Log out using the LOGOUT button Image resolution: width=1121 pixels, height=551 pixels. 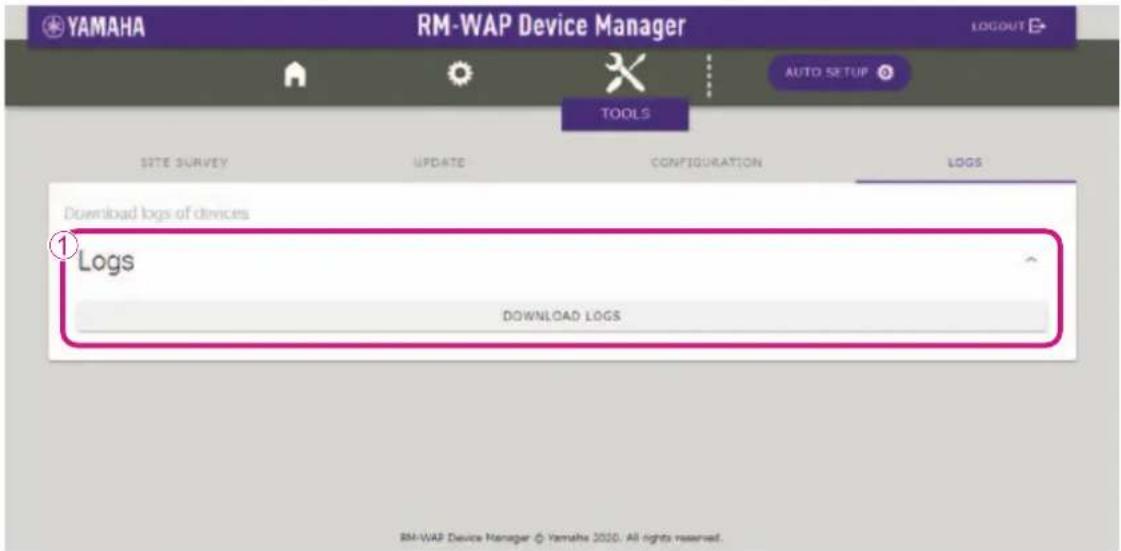[1008, 26]
